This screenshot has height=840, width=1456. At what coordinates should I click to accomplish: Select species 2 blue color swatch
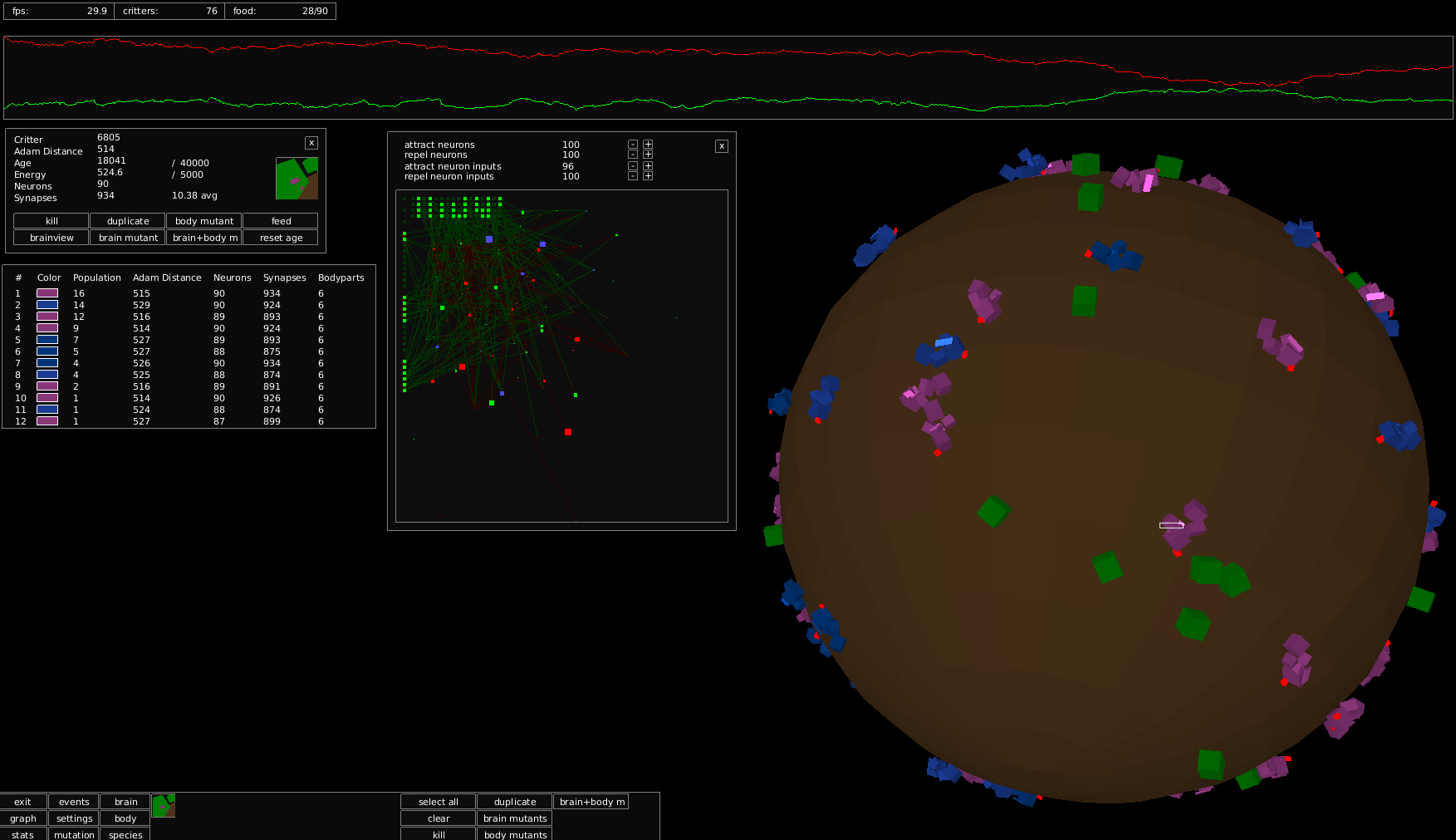(x=47, y=305)
